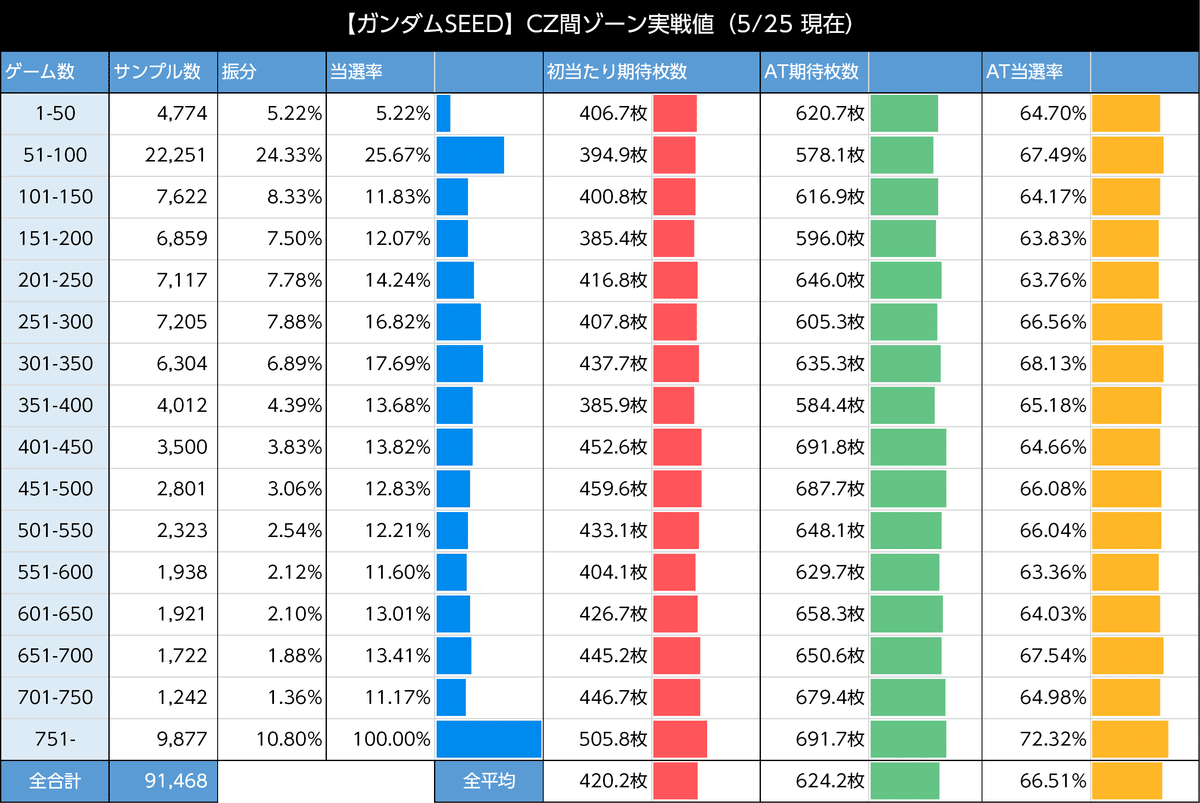
Task: Select the 当選率 header cell
Action: coord(380,71)
